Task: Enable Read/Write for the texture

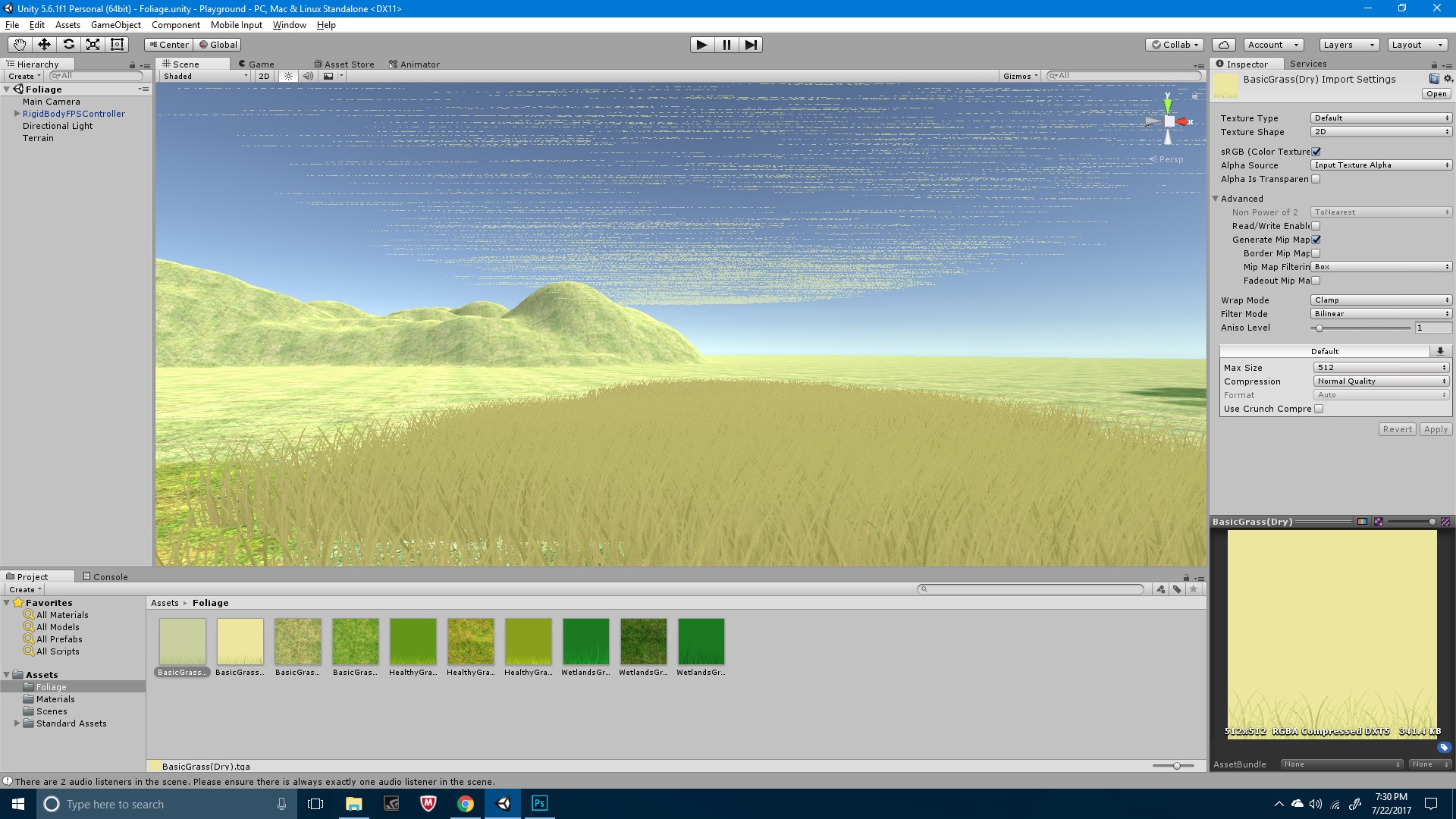Action: (1316, 225)
